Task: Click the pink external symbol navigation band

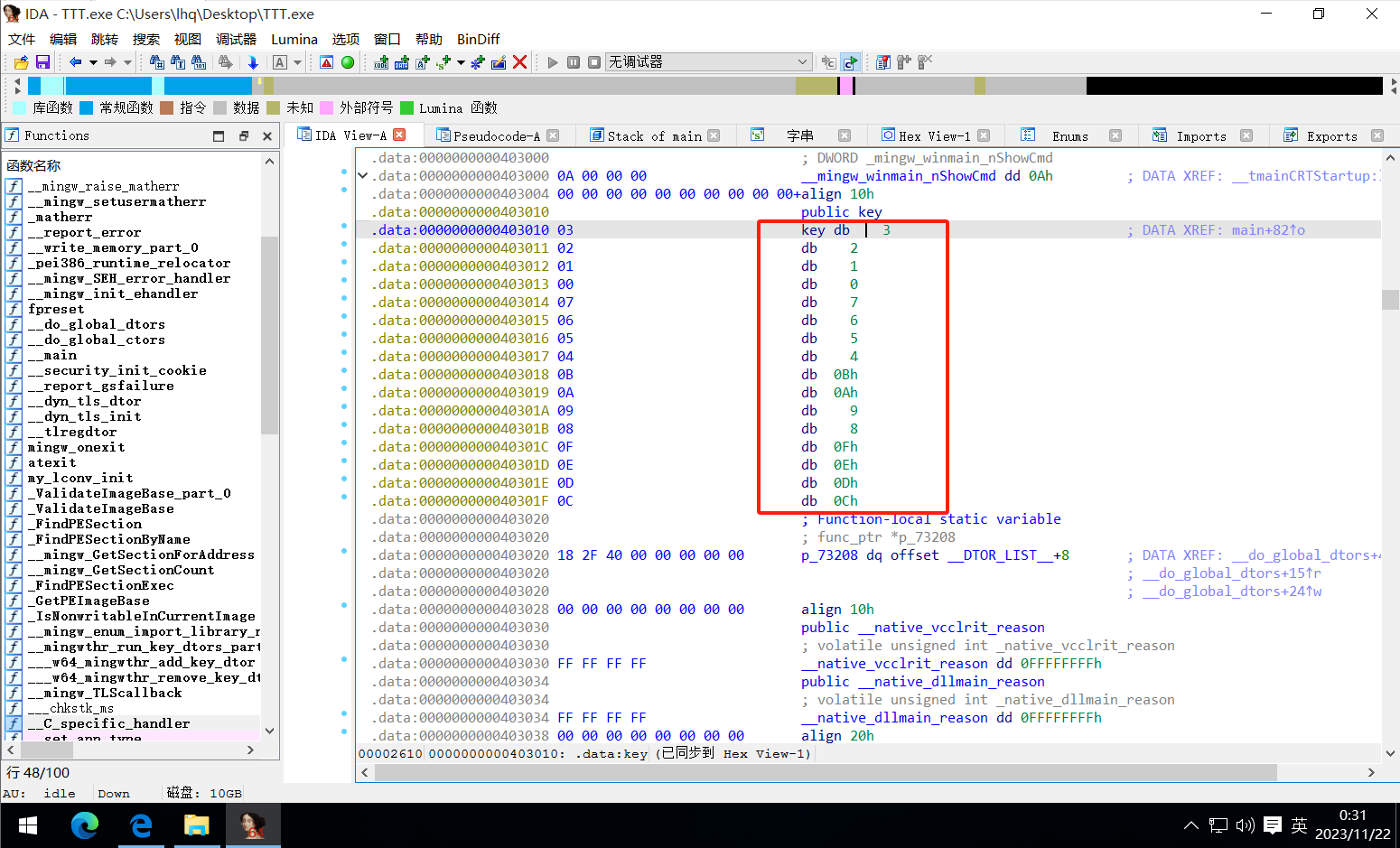Action: pos(845,86)
